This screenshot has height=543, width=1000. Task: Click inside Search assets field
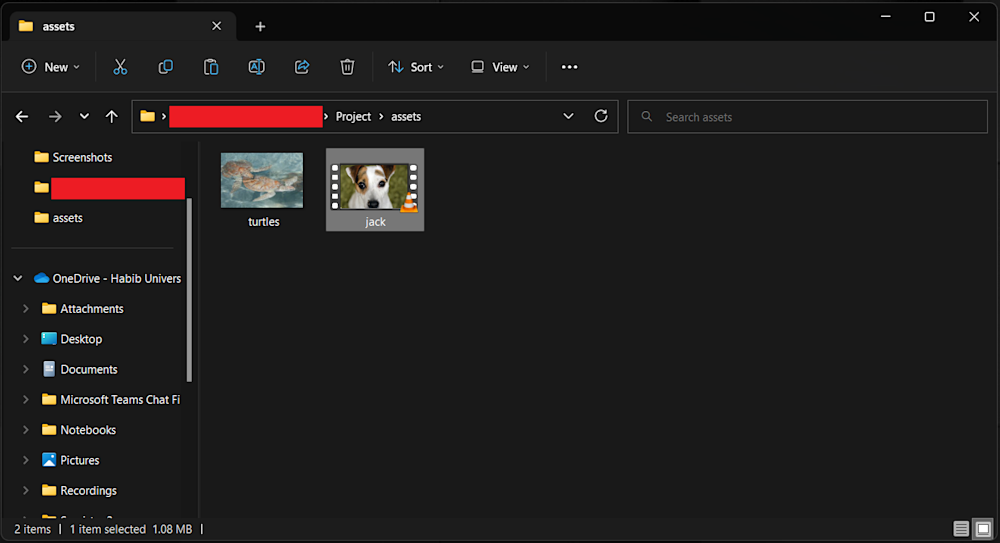tap(807, 117)
